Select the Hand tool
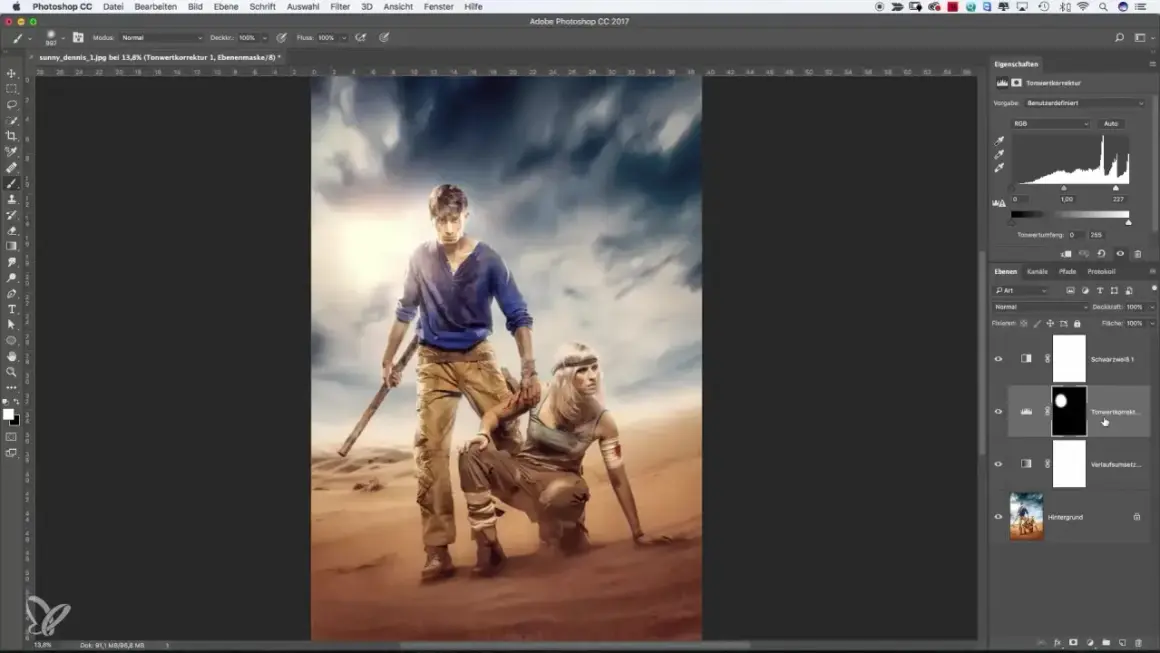 tap(11, 356)
